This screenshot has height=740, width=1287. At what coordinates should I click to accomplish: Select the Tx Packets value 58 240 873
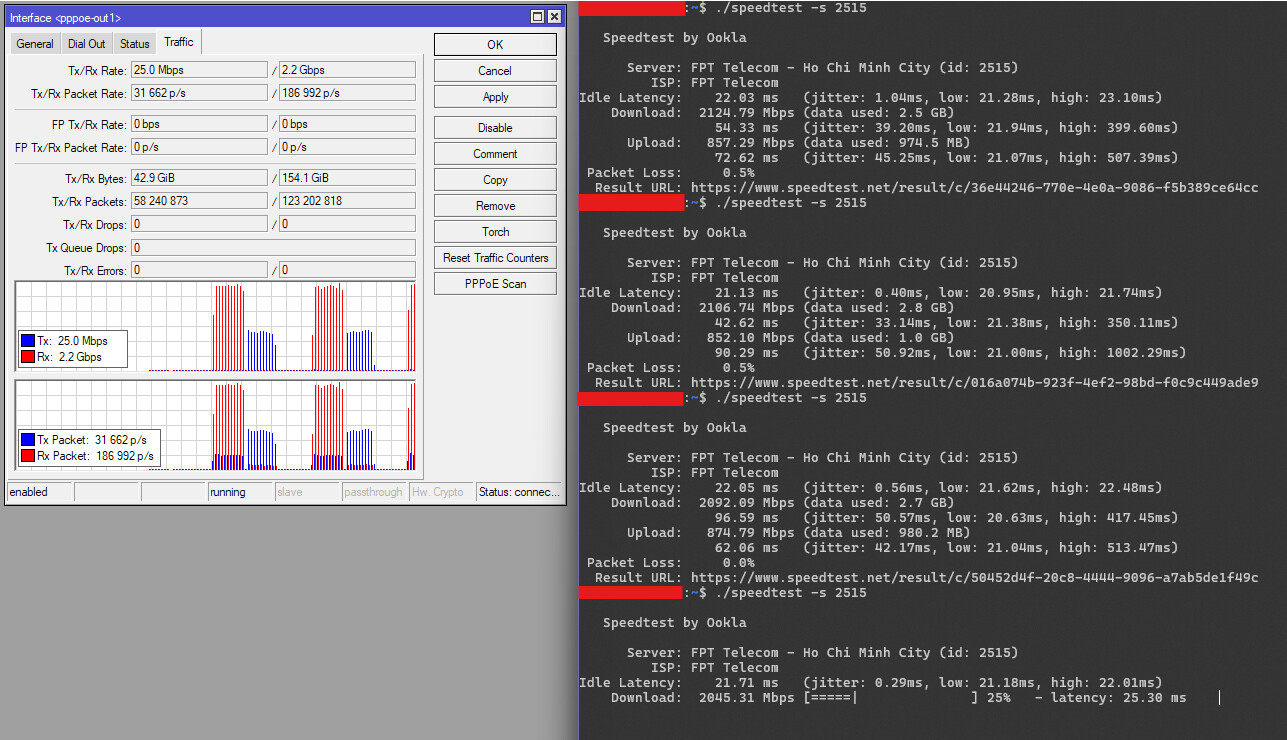coord(199,201)
